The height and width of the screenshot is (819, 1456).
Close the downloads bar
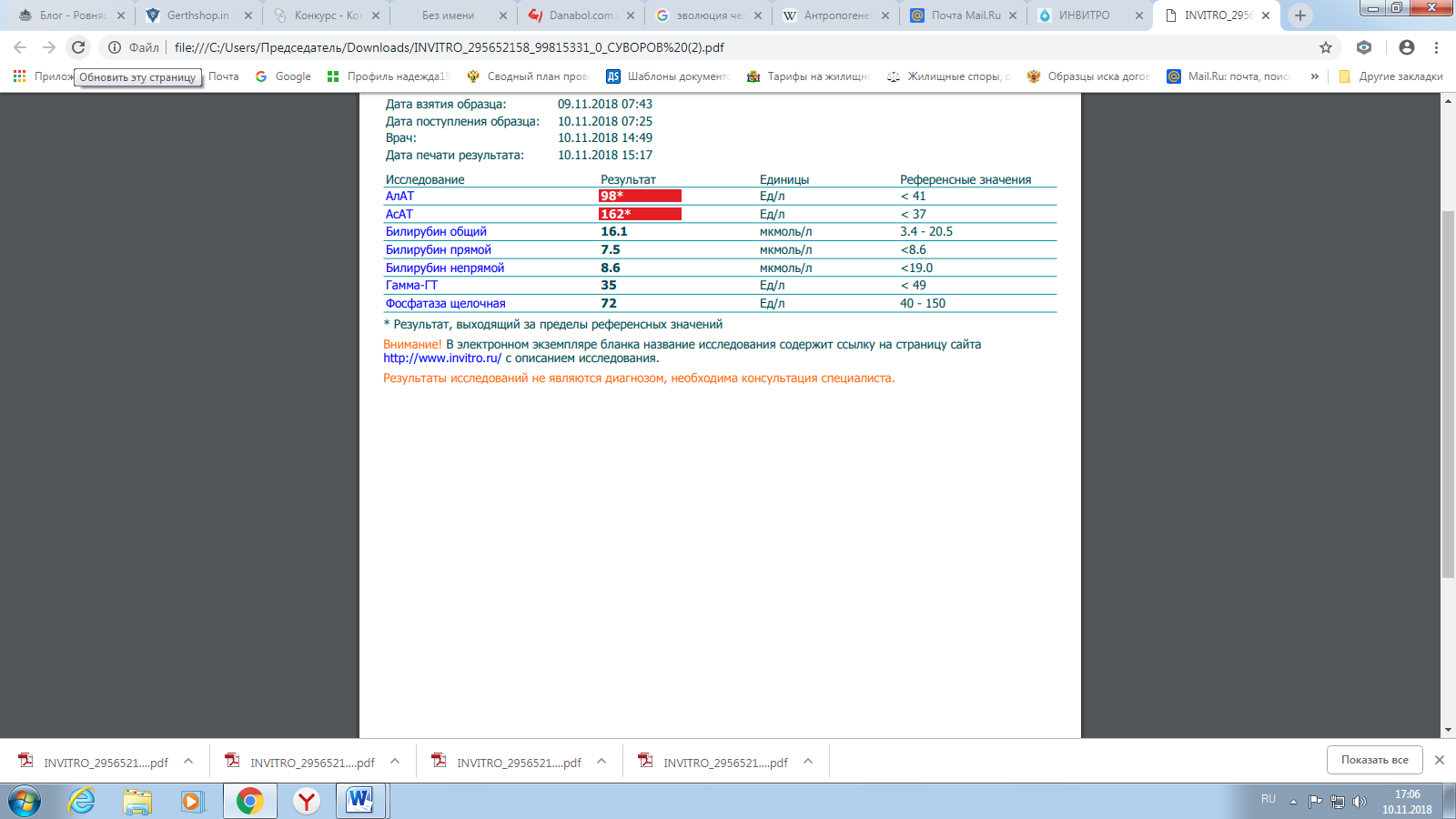pyautogui.click(x=1440, y=760)
